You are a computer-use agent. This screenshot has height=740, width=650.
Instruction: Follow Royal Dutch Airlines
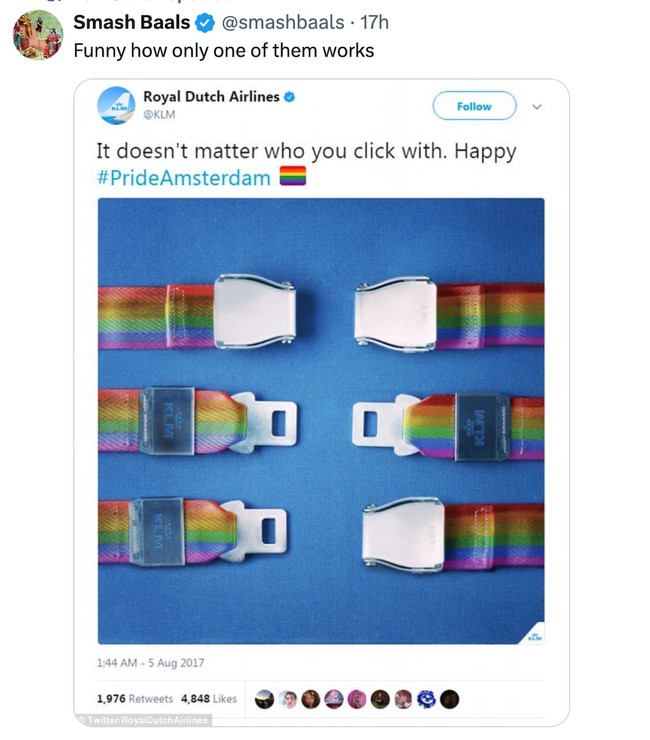click(474, 106)
